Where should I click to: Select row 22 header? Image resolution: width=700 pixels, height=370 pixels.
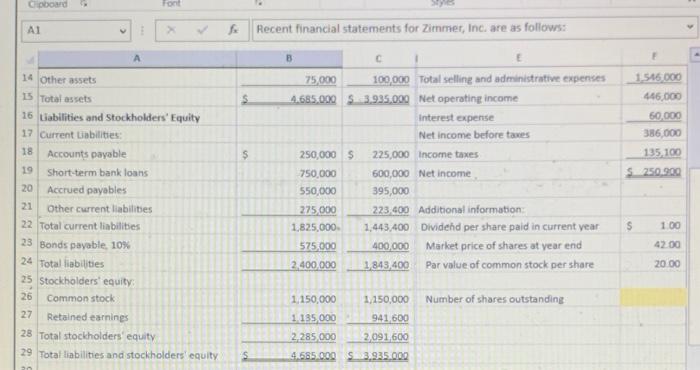click(27, 225)
